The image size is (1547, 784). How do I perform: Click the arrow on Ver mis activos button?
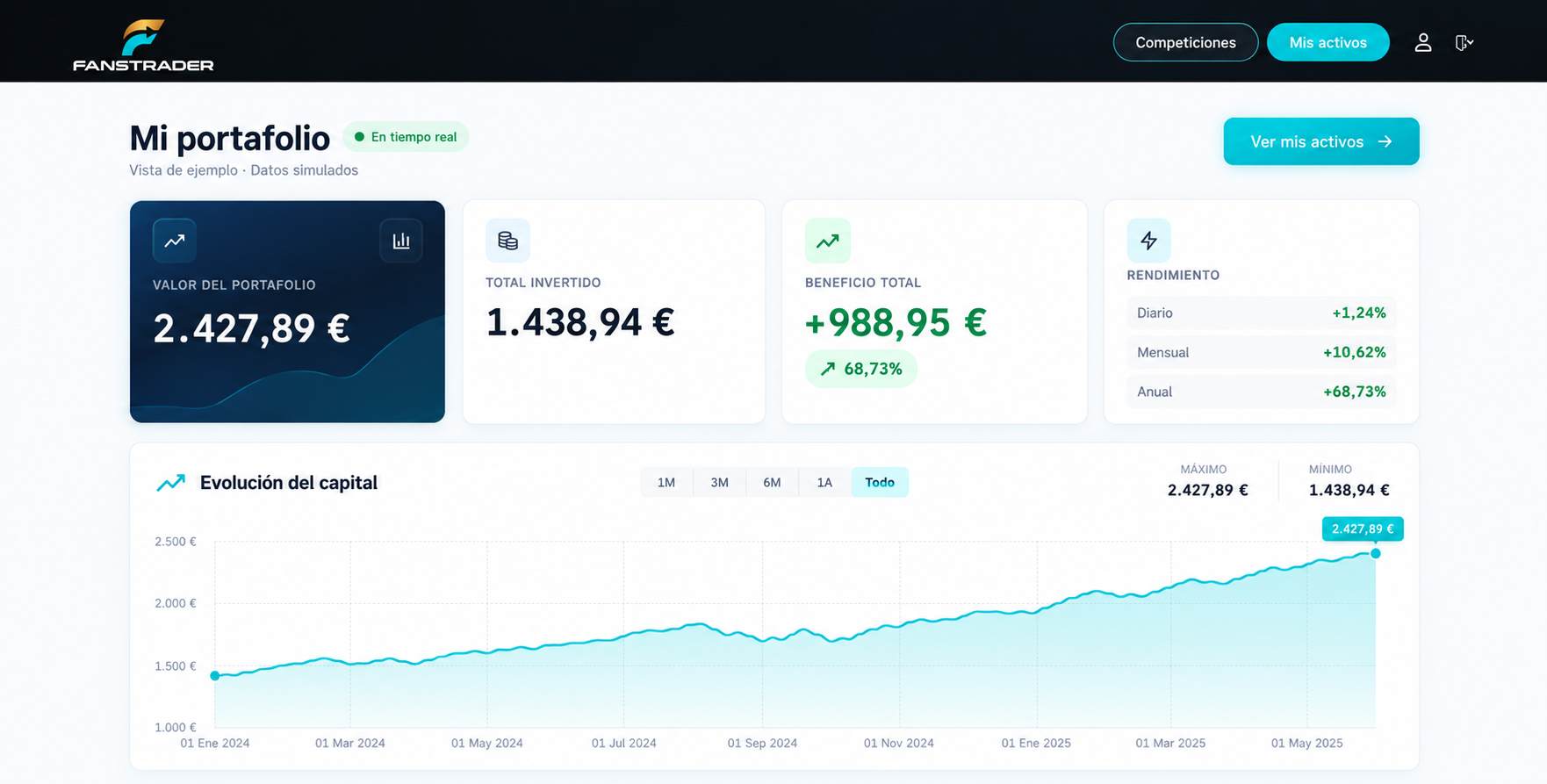(1385, 141)
